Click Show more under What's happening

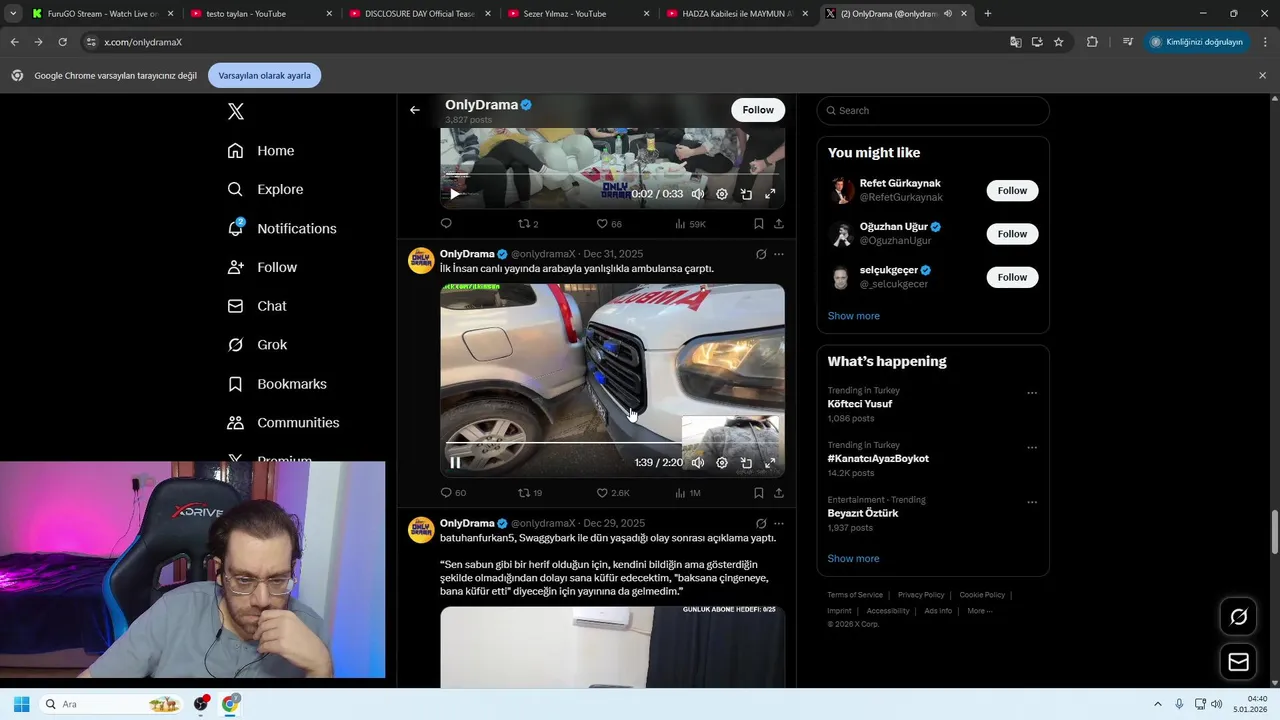[854, 559]
